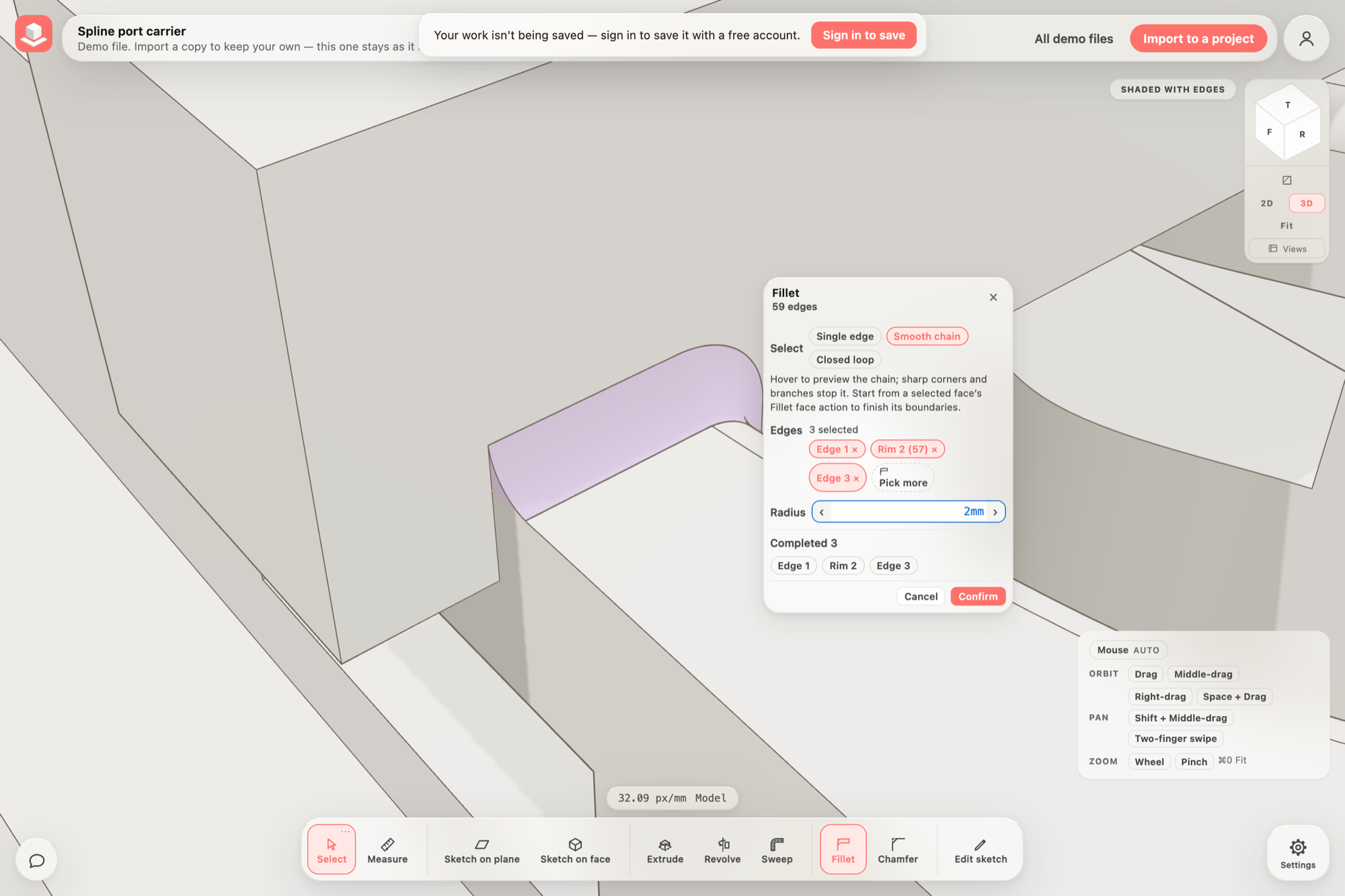The height and width of the screenshot is (896, 1345).
Task: Click the section view icon below cube
Action: click(1286, 180)
